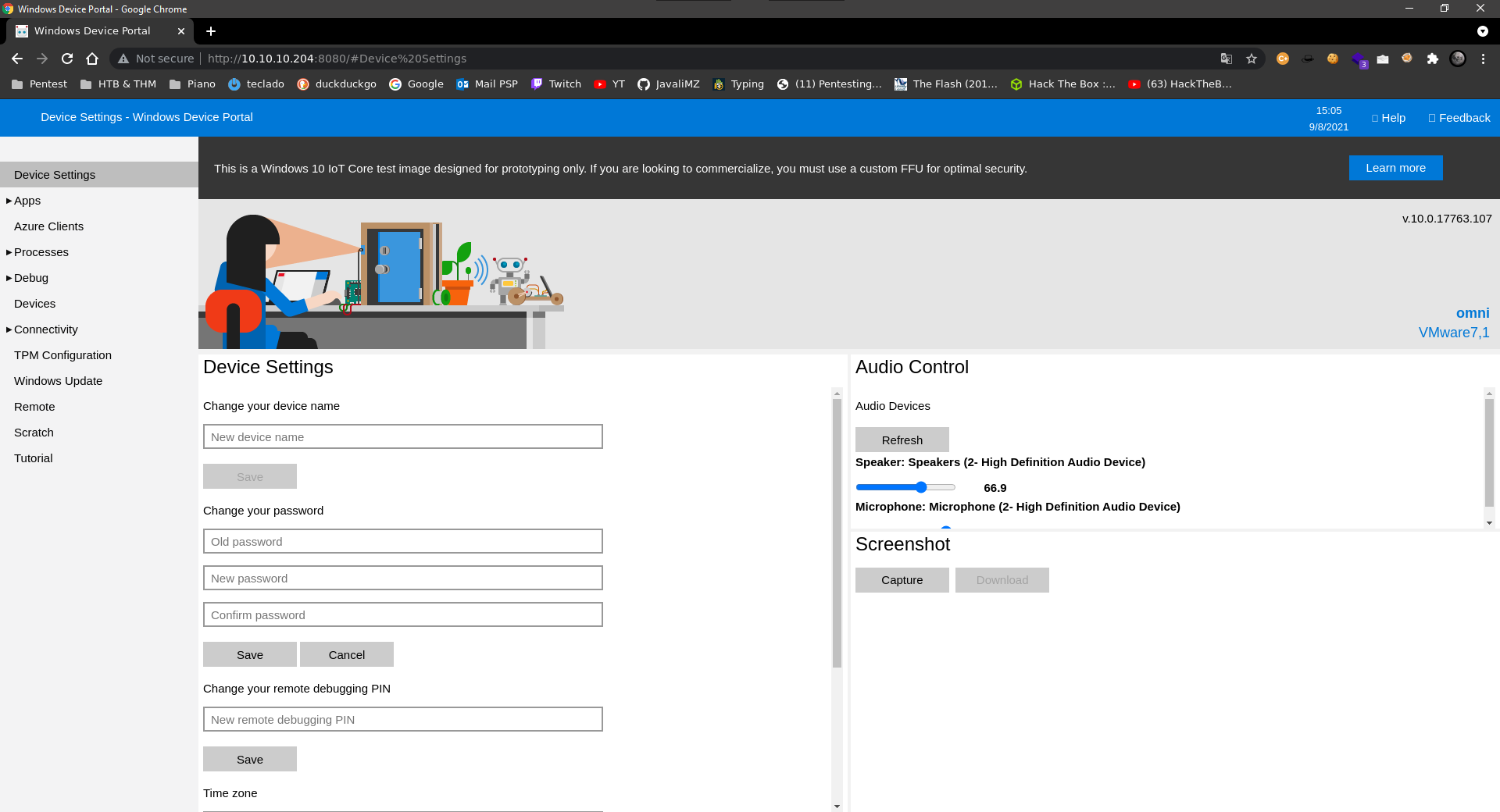Viewport: 1500px width, 812px height.
Task: Focus the New password field
Action: 403,578
